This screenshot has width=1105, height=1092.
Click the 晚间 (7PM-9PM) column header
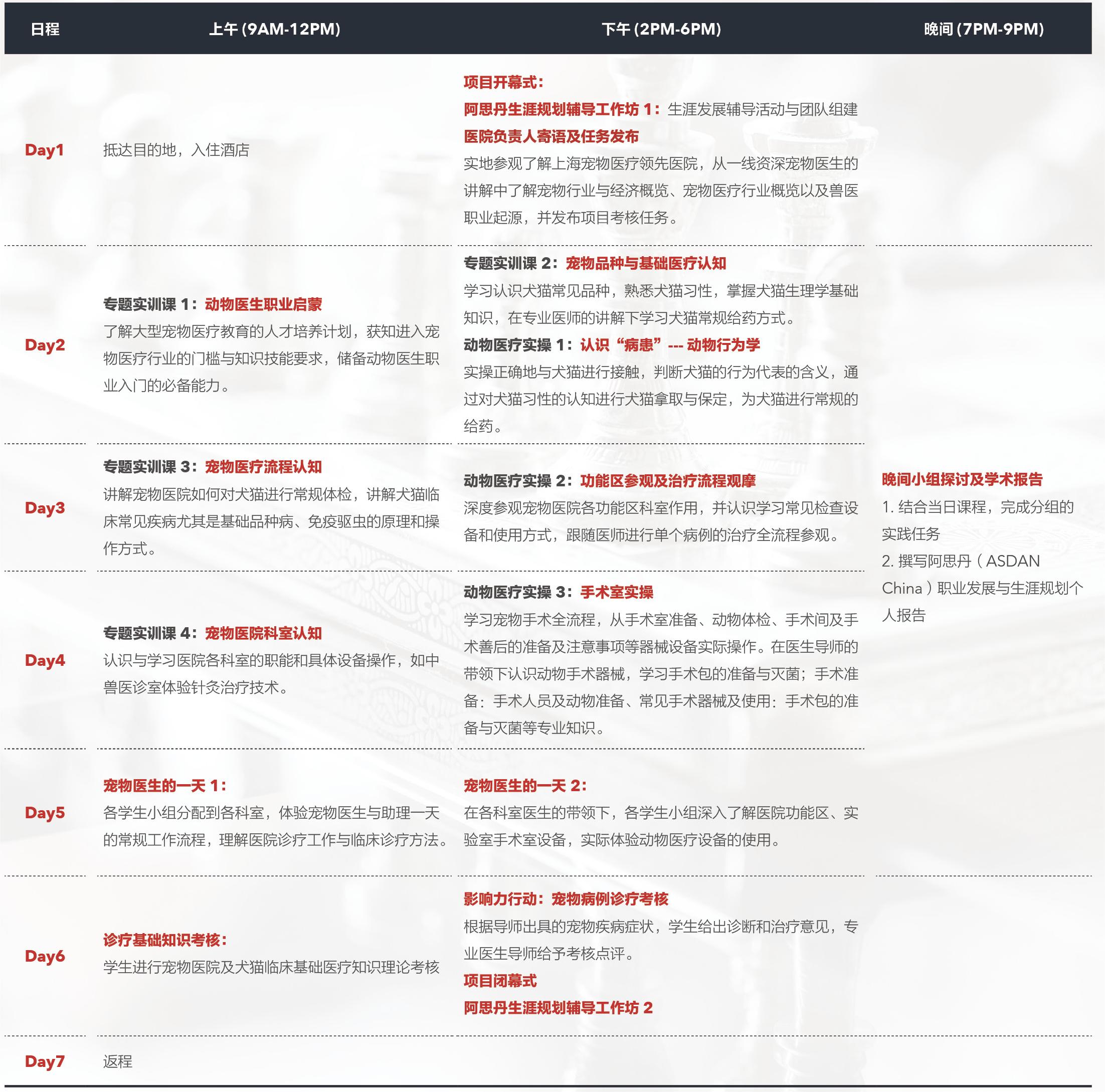984,29
